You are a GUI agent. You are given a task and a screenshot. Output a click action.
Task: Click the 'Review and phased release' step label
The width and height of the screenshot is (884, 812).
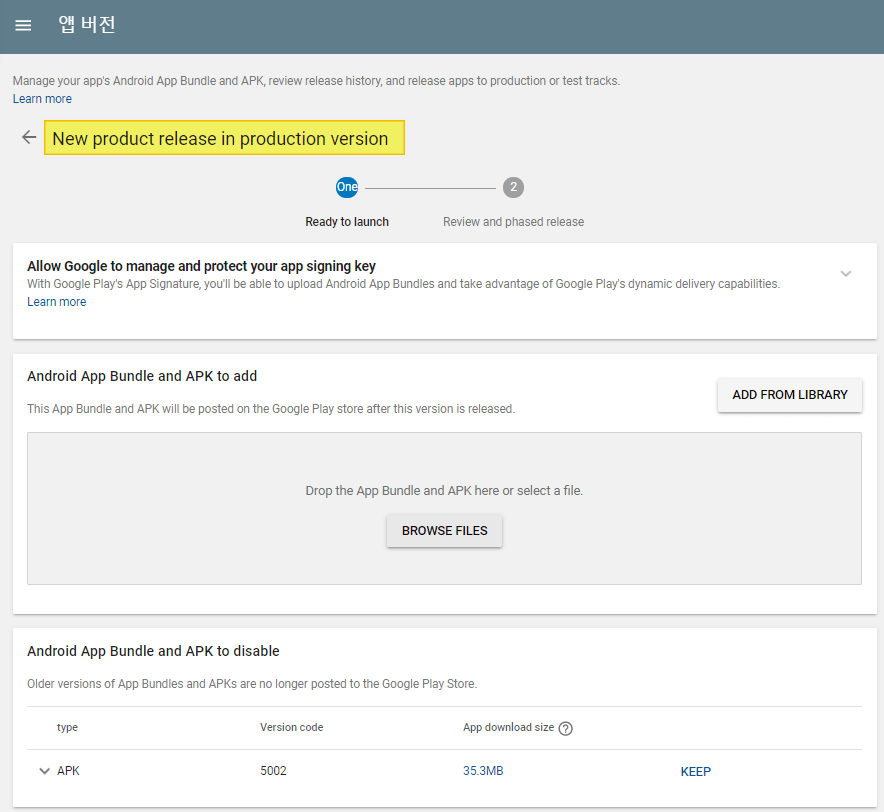[513, 222]
